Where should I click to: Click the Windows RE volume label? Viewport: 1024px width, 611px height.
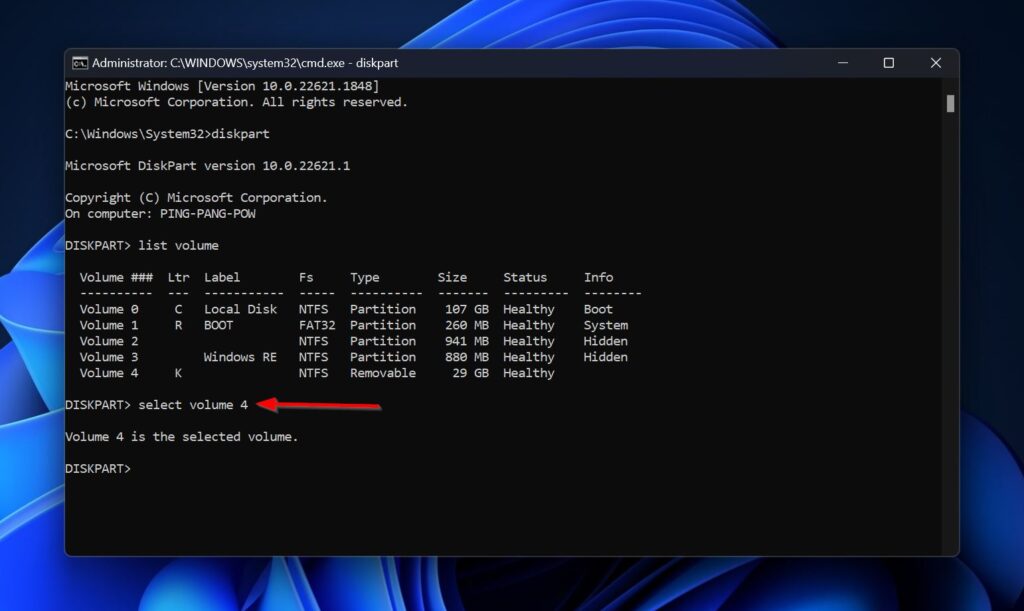tap(240, 357)
